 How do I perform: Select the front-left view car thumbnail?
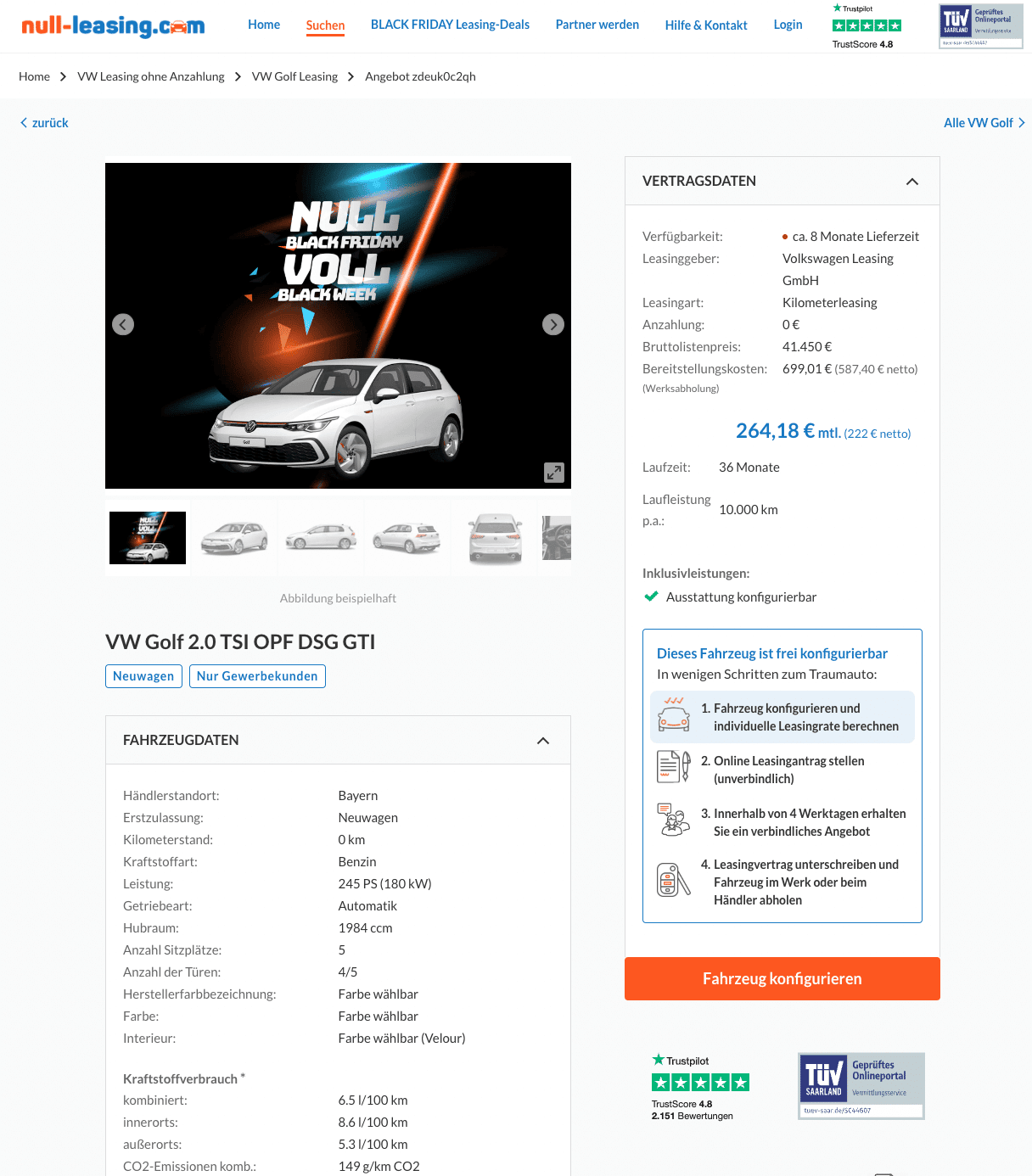tap(234, 538)
